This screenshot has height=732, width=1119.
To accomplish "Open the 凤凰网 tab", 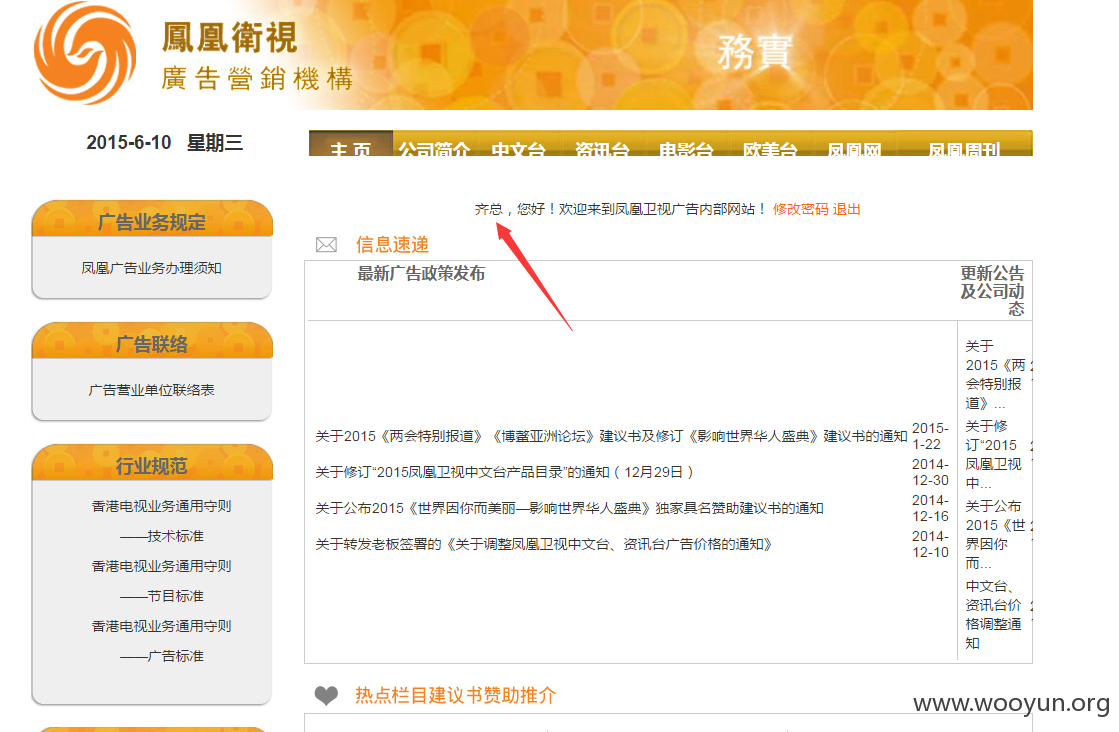I will click(x=854, y=143).
